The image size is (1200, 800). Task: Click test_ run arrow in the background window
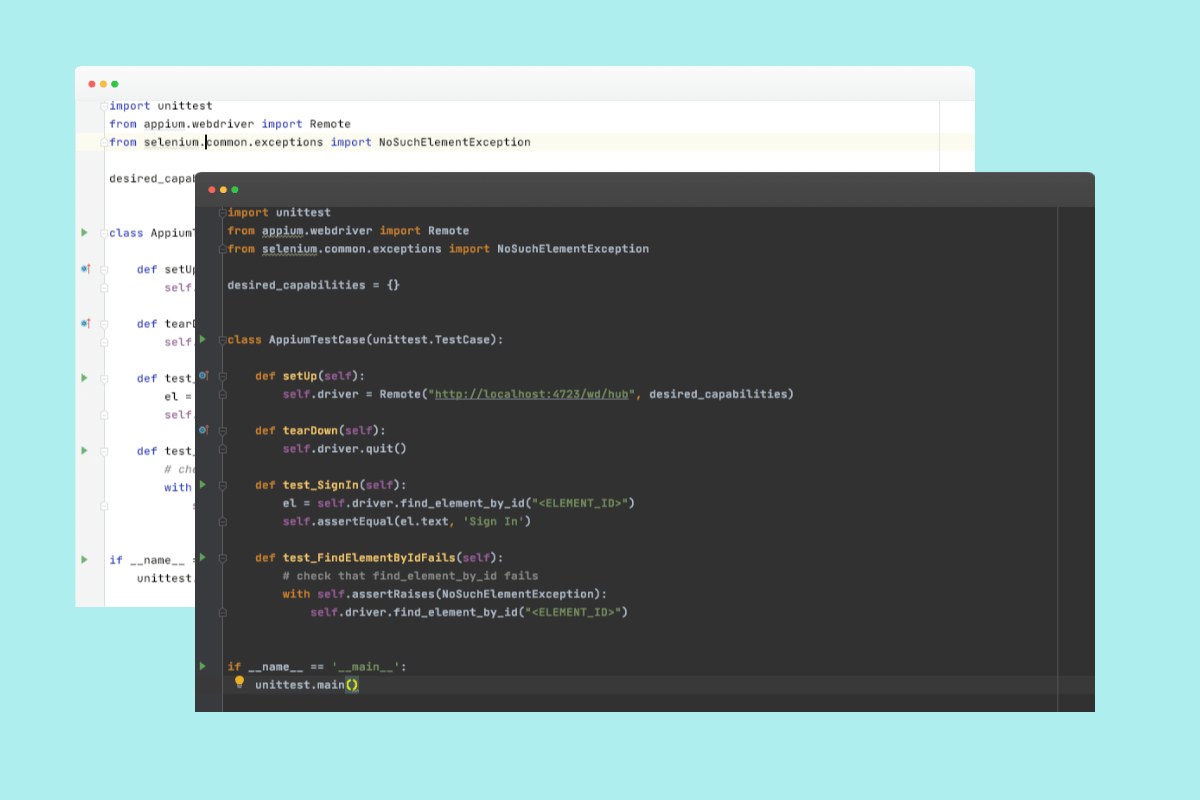[86, 377]
